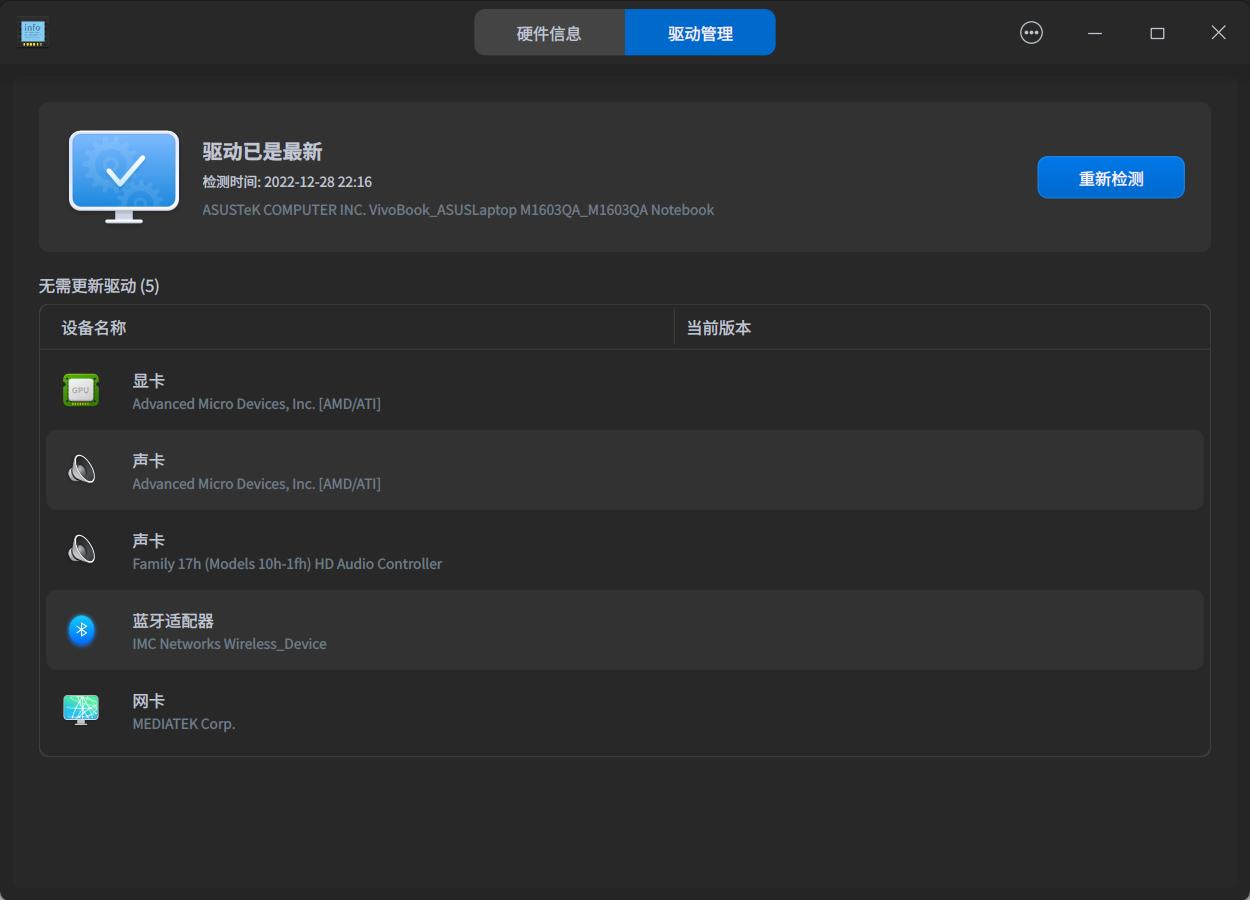The width and height of the screenshot is (1250, 900).
Task: Click the GPU icon next to 显卡
Action: [81, 390]
